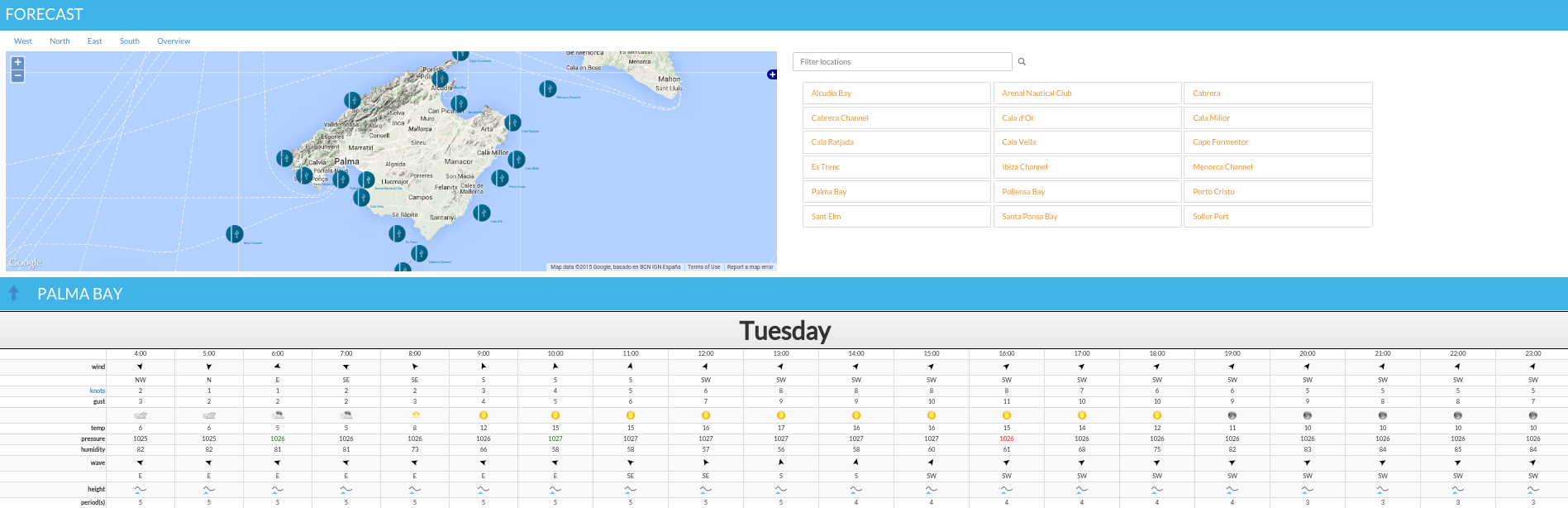This screenshot has height=508, width=1568.
Task: Select the Cabrera Channel map marker
Action: [x=419, y=253]
